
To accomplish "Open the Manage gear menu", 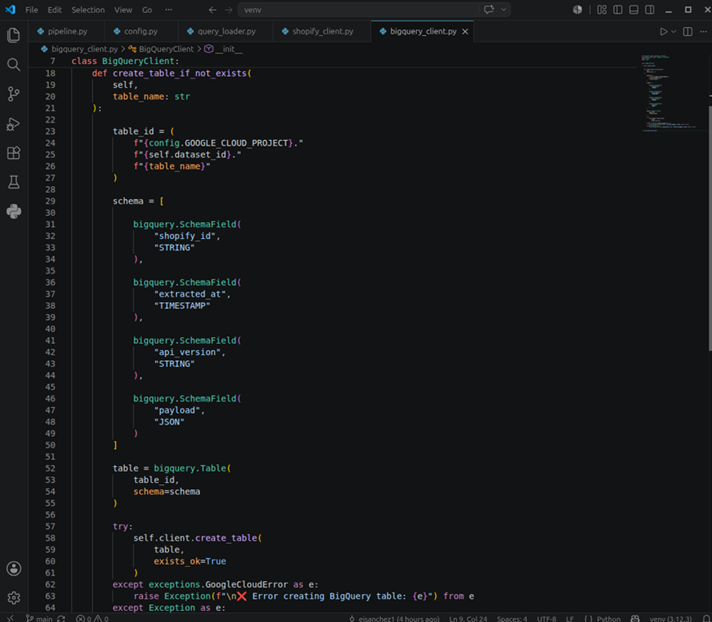I will 14,597.
